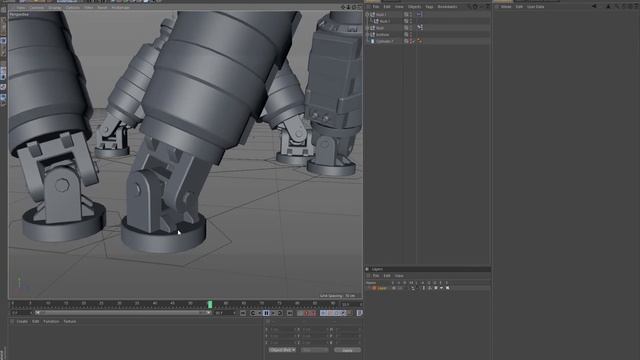Click the layer icon on Cylinder.1 row
The height and width of the screenshot is (360, 640).
[406, 41]
